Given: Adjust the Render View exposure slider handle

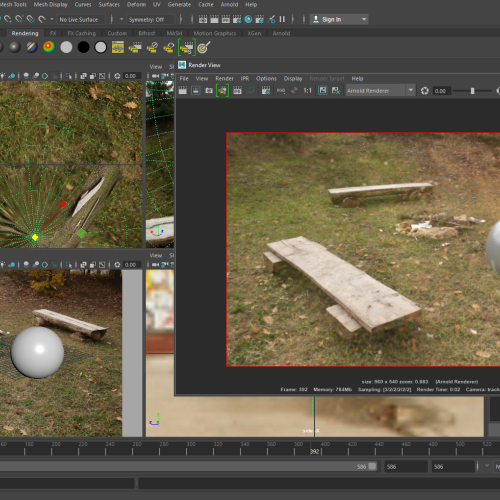Looking at the screenshot, I should (472, 91).
